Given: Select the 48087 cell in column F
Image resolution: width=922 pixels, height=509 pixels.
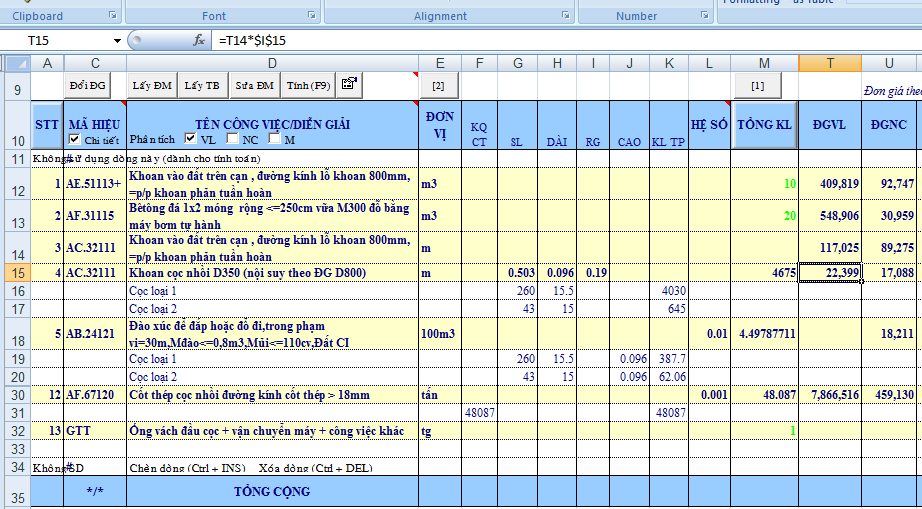Looking at the screenshot, I should (479, 413).
